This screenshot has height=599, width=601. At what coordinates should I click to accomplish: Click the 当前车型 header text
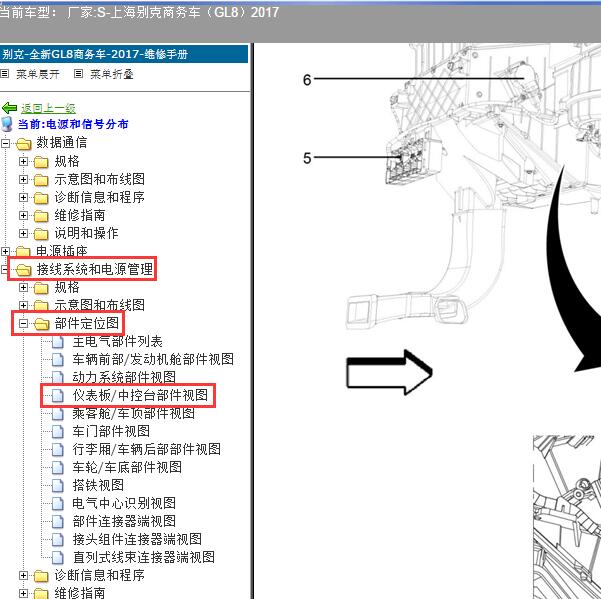[139, 12]
